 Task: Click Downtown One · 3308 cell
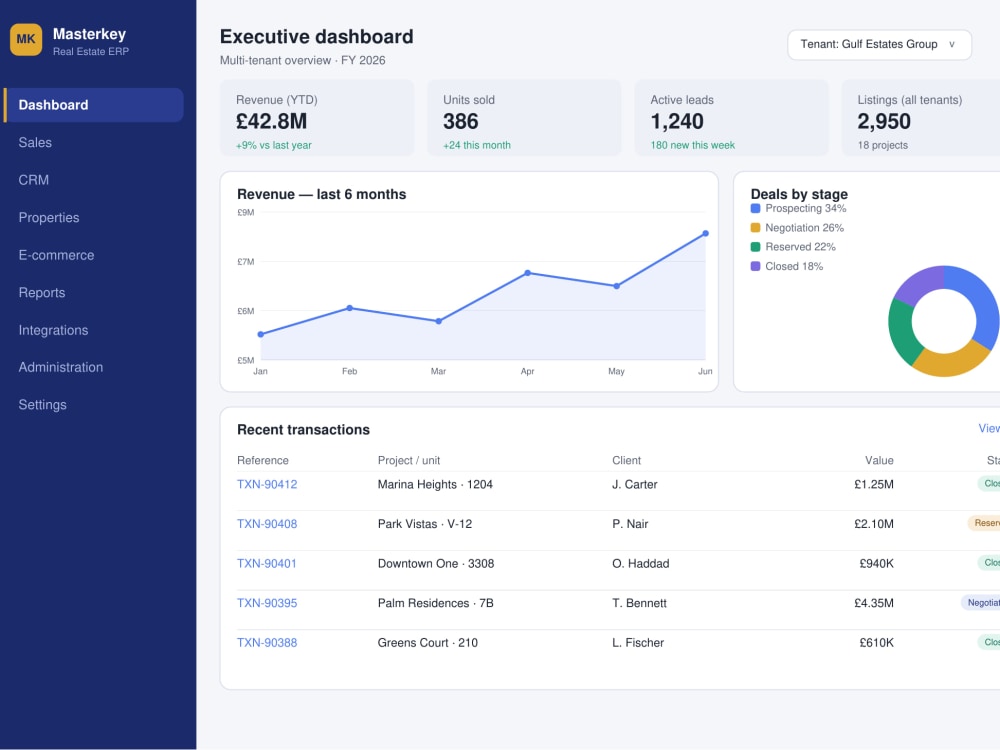(436, 564)
